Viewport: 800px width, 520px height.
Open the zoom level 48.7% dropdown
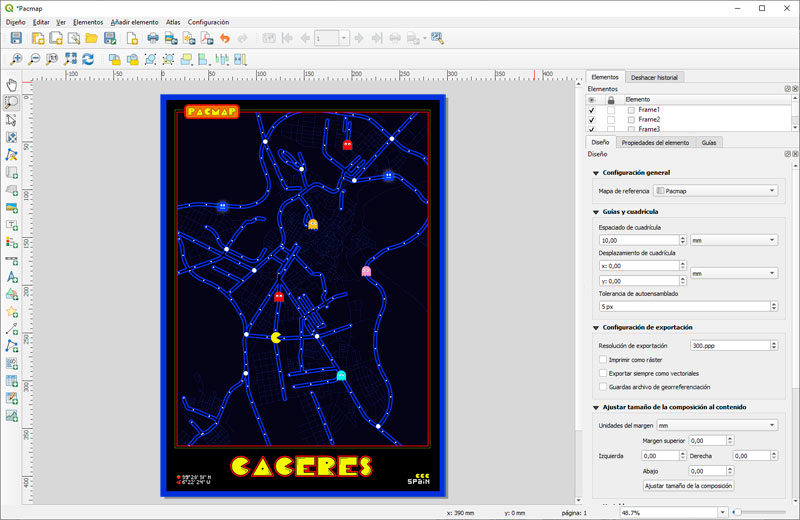pos(722,512)
